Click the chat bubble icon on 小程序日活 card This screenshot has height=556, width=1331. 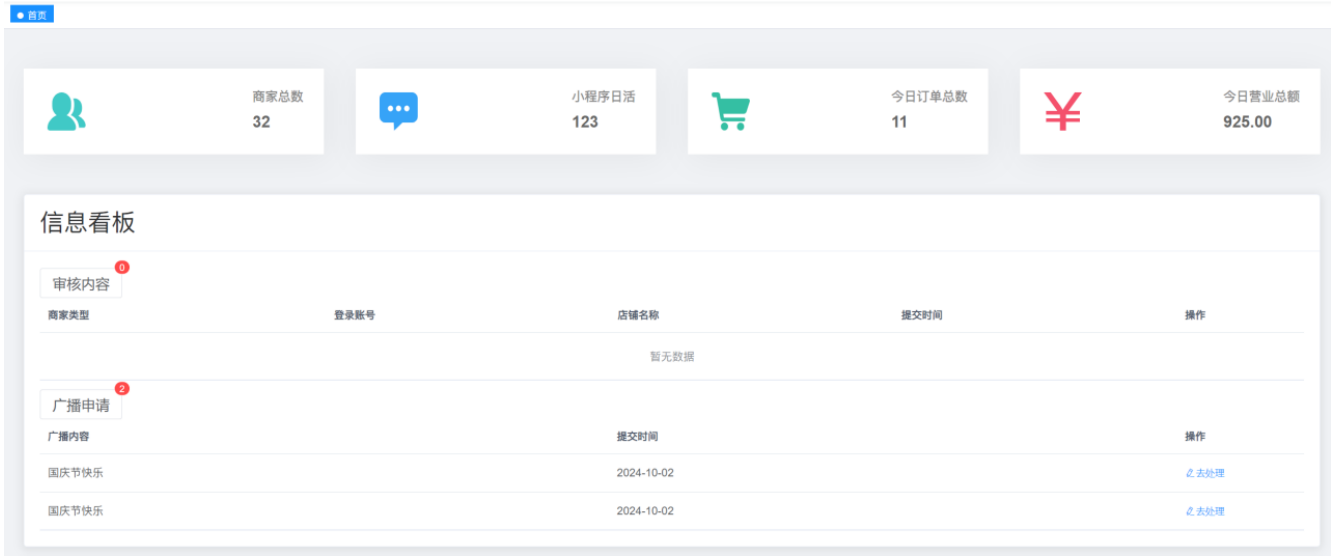coord(398,112)
